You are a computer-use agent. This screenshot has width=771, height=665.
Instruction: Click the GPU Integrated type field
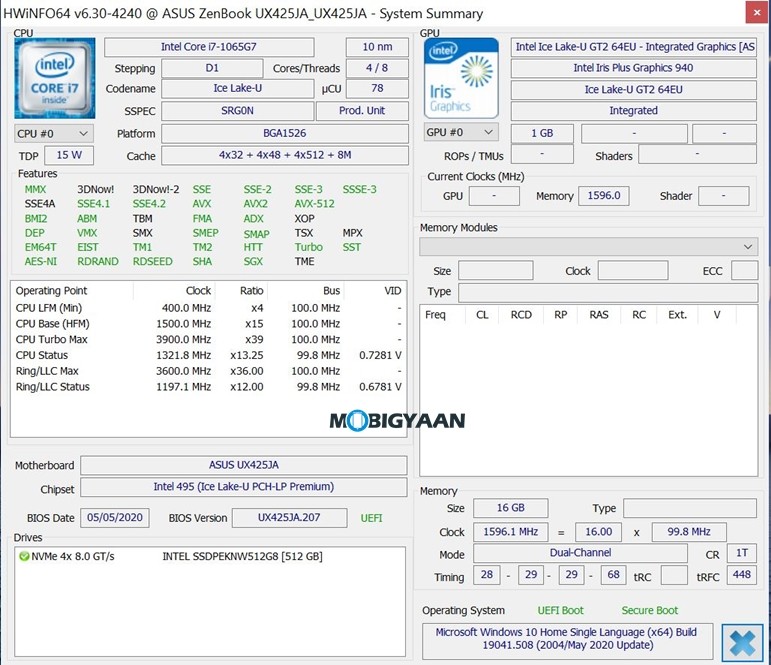[633, 111]
